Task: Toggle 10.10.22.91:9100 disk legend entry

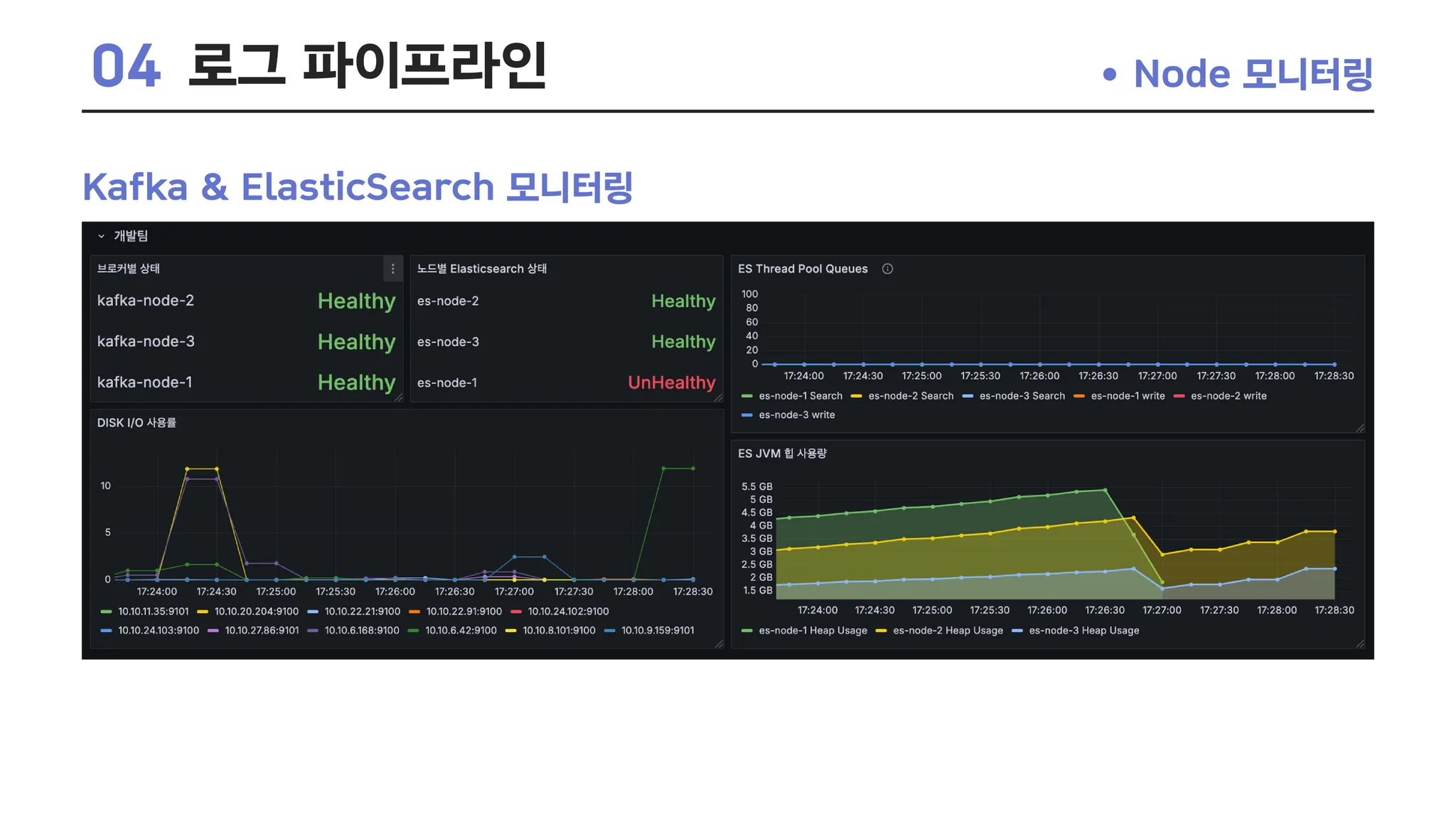Action: coord(464,611)
